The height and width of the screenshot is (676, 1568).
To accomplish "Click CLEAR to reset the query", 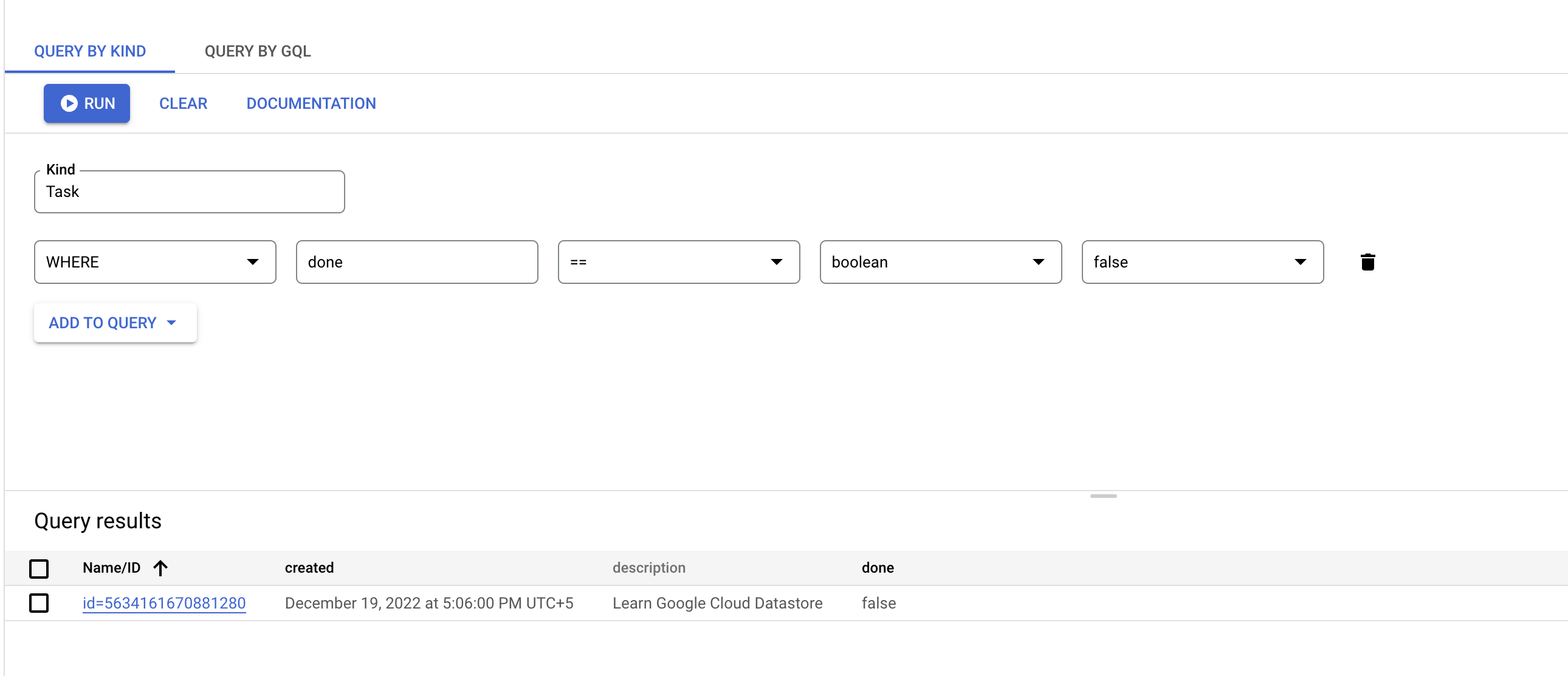I will (x=183, y=103).
